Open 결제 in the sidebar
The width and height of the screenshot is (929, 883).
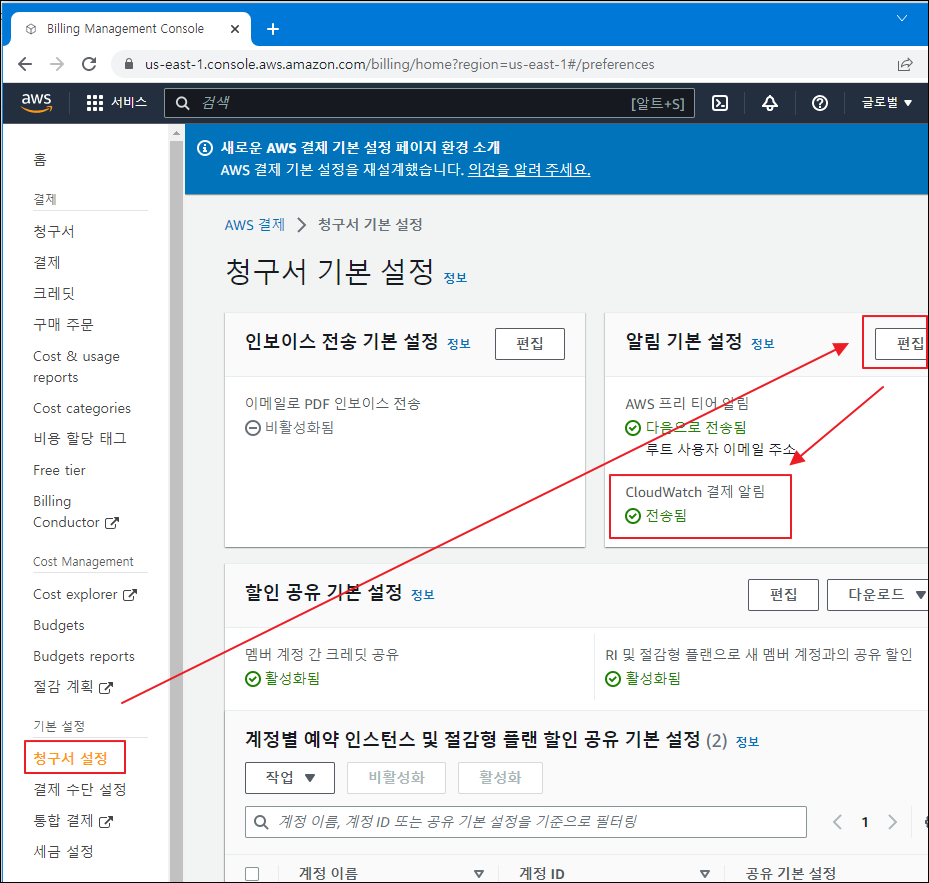(47, 263)
